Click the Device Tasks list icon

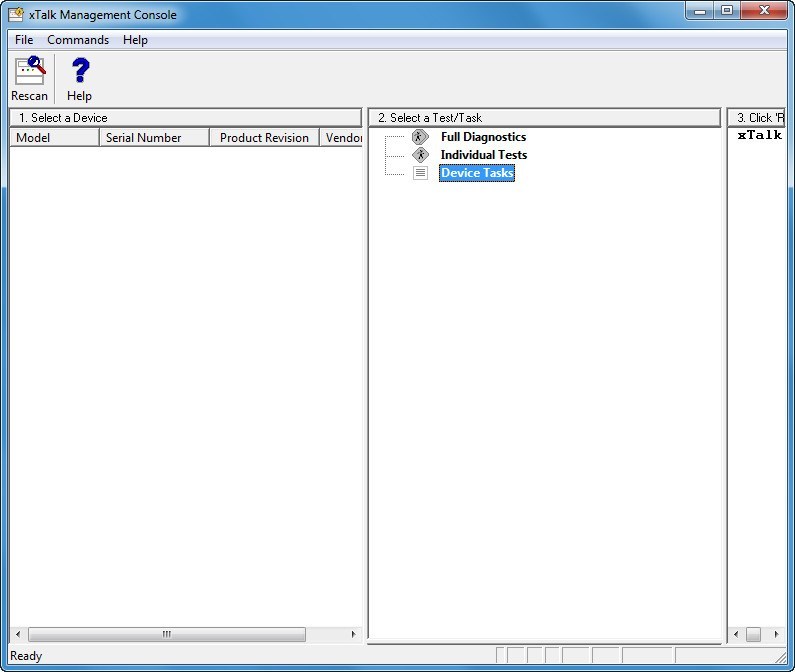[x=420, y=173]
